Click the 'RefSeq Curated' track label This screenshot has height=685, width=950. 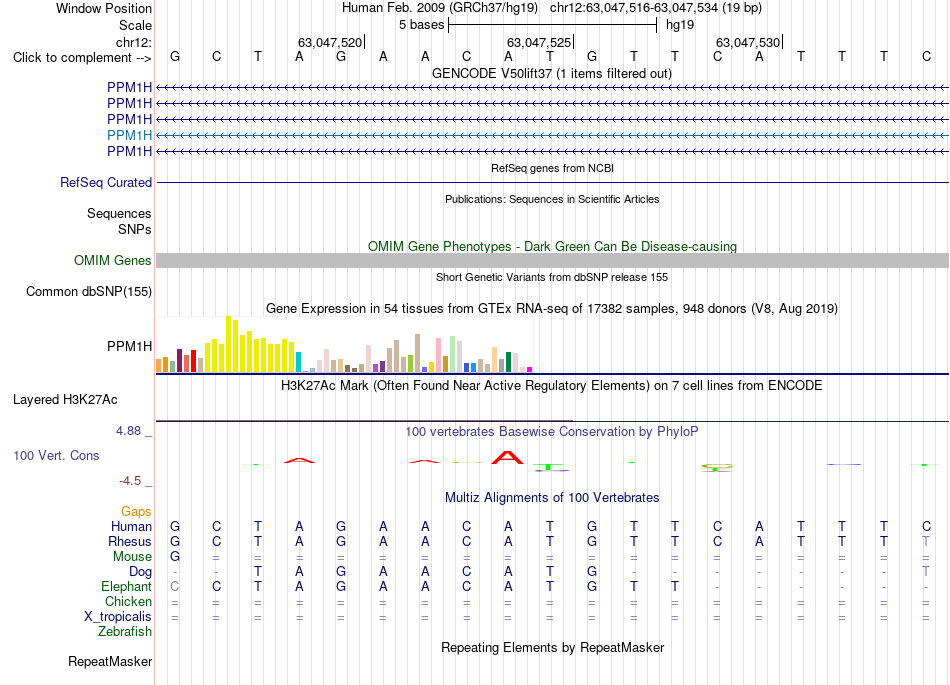click(105, 183)
